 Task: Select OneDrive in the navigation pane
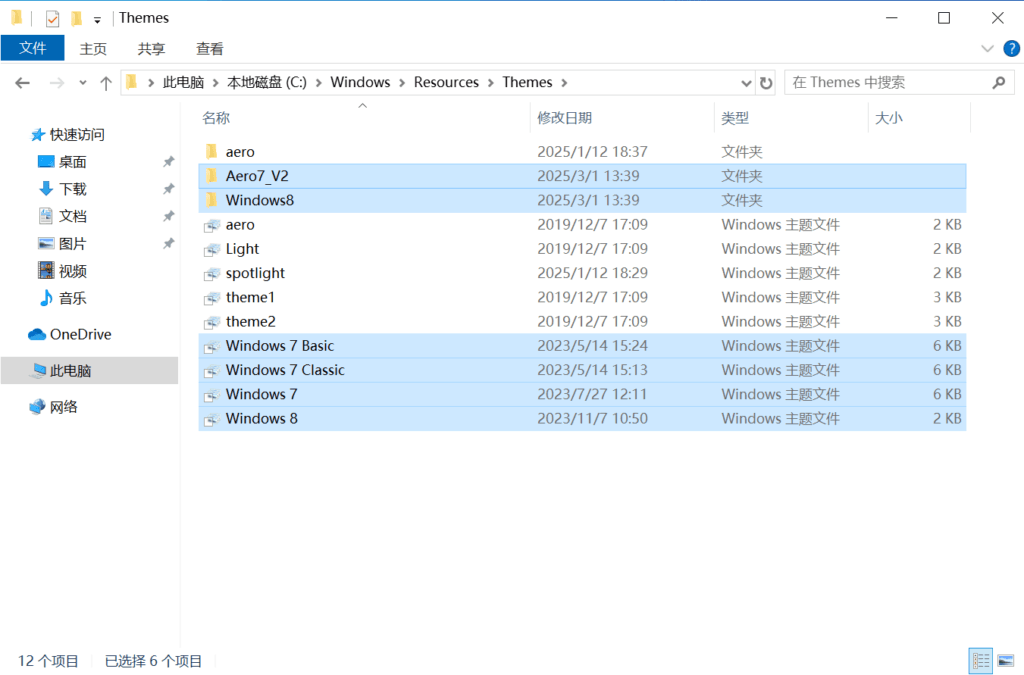tap(80, 334)
